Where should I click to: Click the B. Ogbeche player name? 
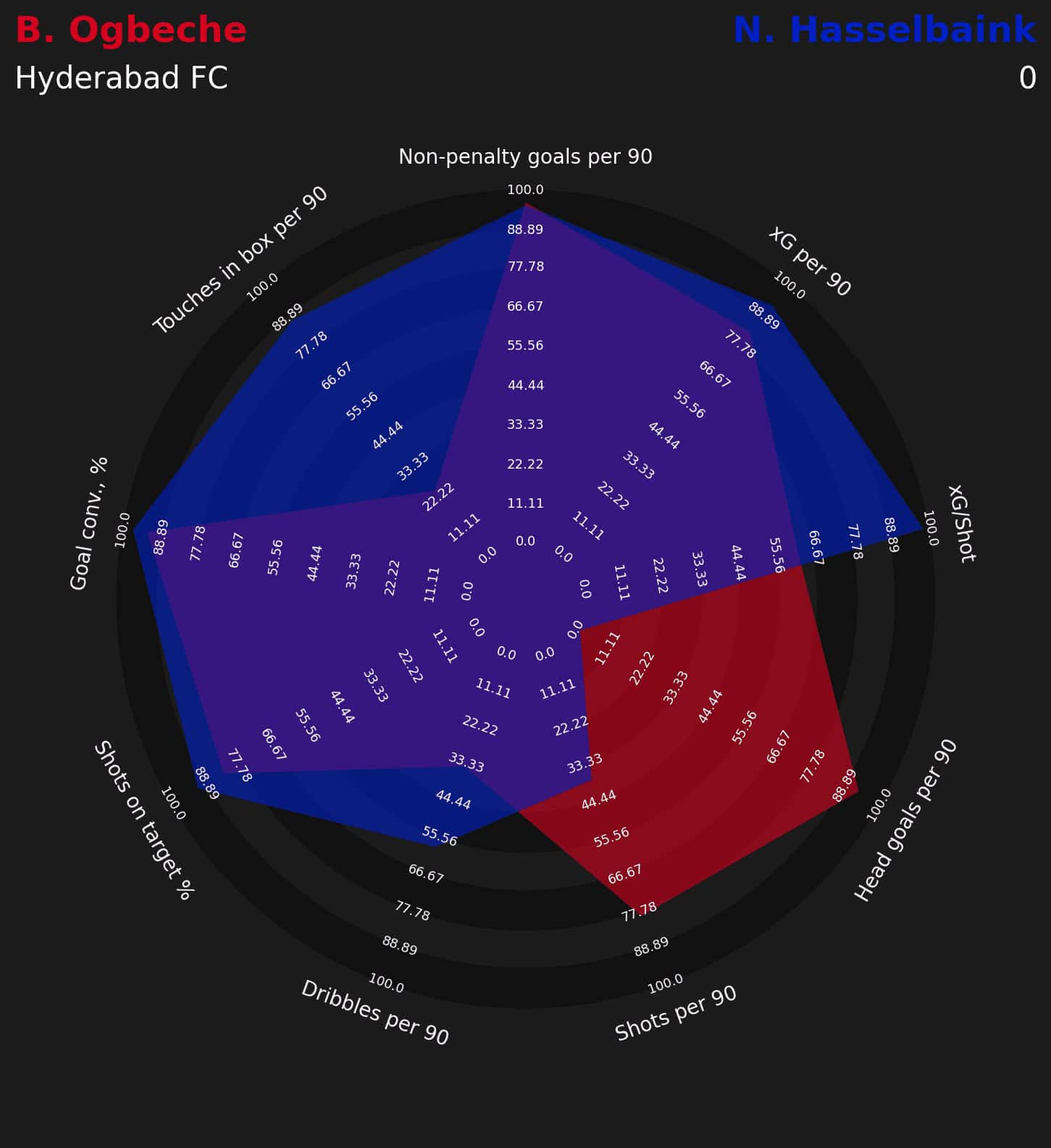pyautogui.click(x=131, y=31)
